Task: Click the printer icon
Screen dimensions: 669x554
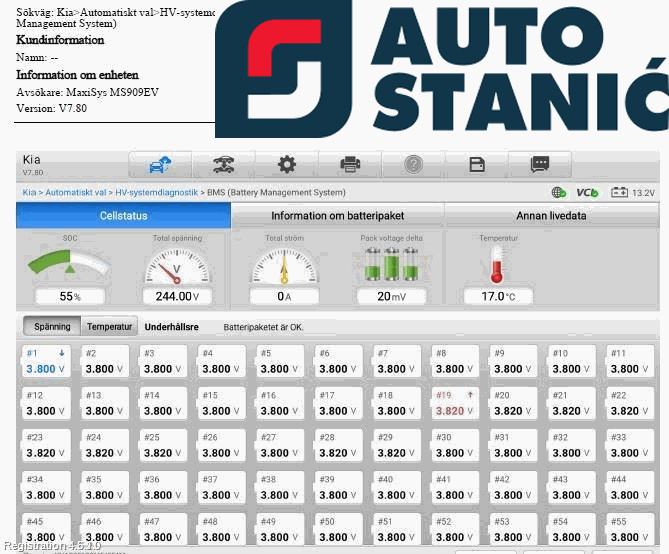Action: pyautogui.click(x=350, y=164)
